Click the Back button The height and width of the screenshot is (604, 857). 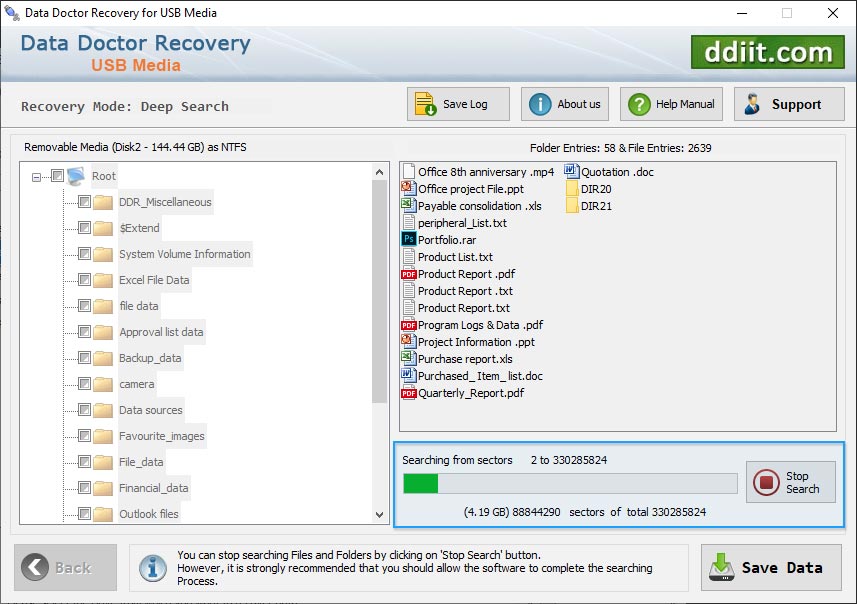(x=64, y=567)
